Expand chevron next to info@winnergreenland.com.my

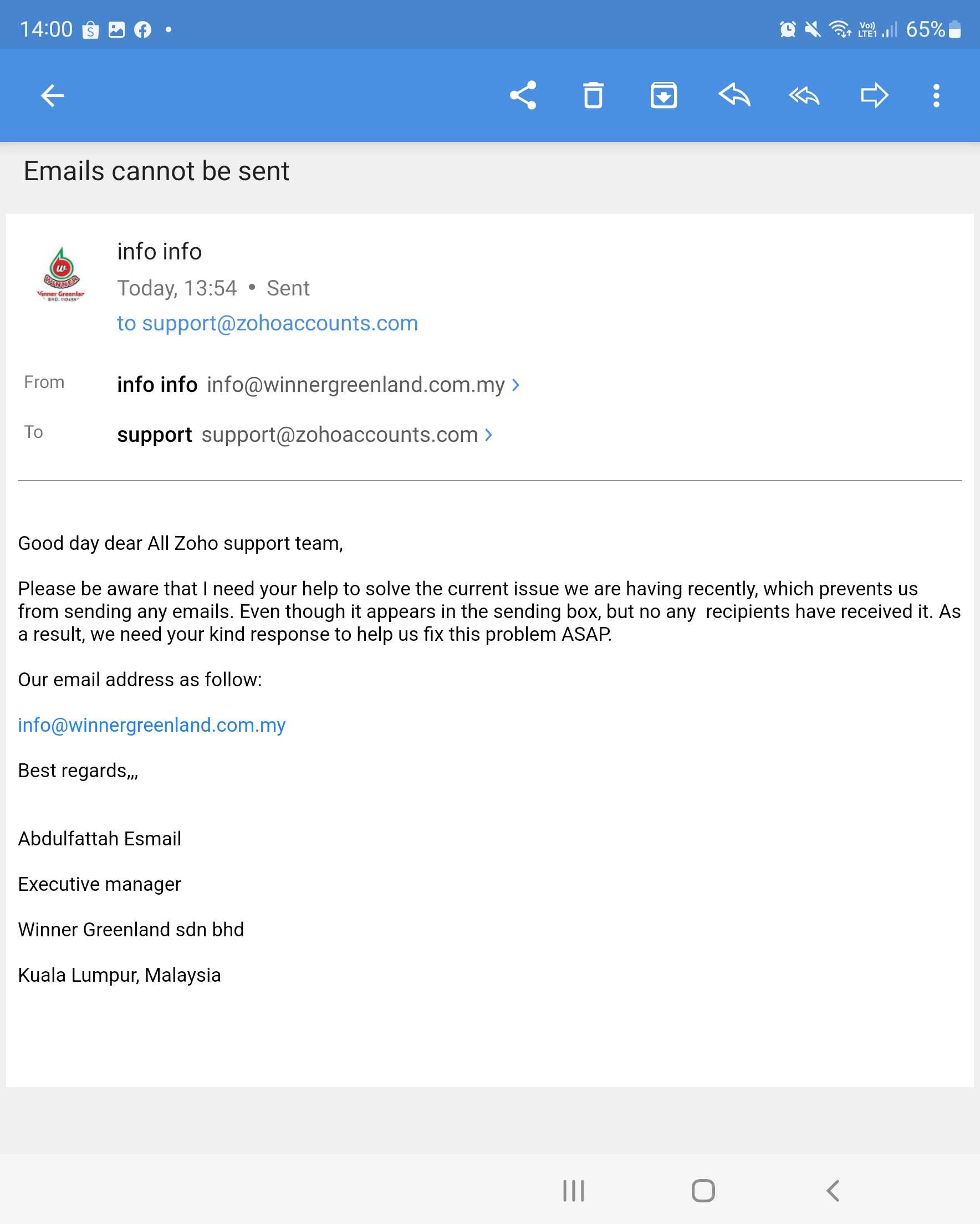pyautogui.click(x=515, y=385)
